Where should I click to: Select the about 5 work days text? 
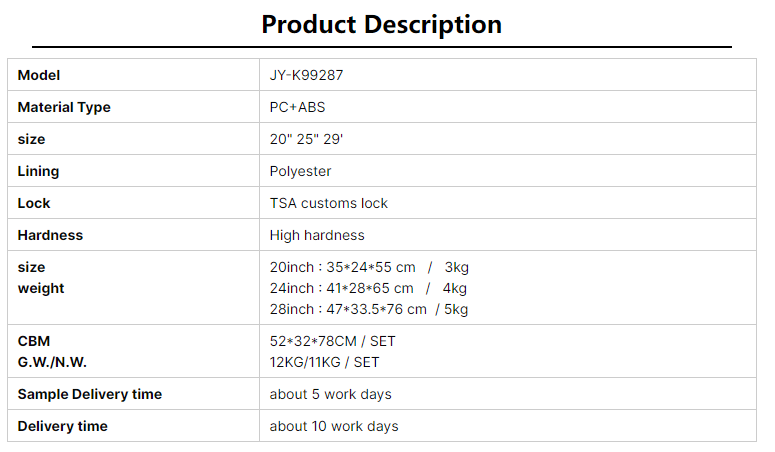point(330,394)
